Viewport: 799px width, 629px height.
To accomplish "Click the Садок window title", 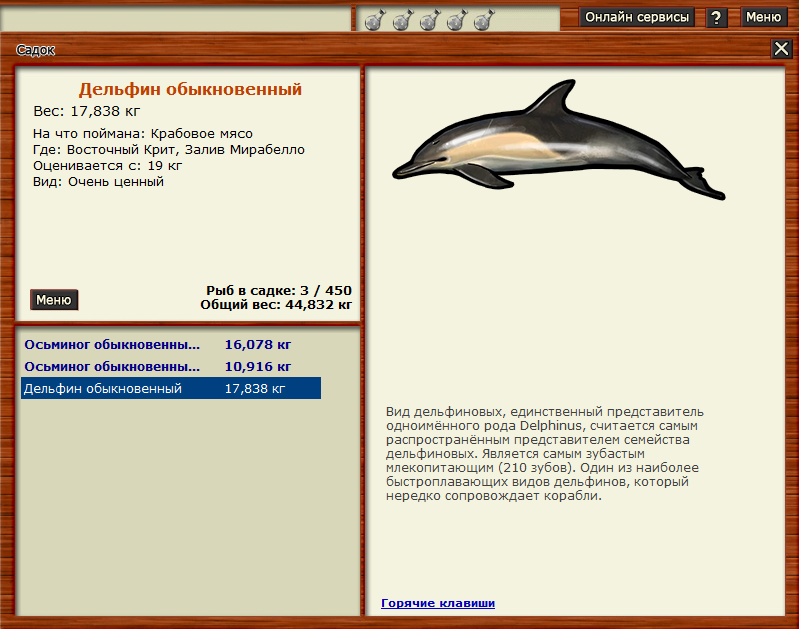I will [x=35, y=50].
